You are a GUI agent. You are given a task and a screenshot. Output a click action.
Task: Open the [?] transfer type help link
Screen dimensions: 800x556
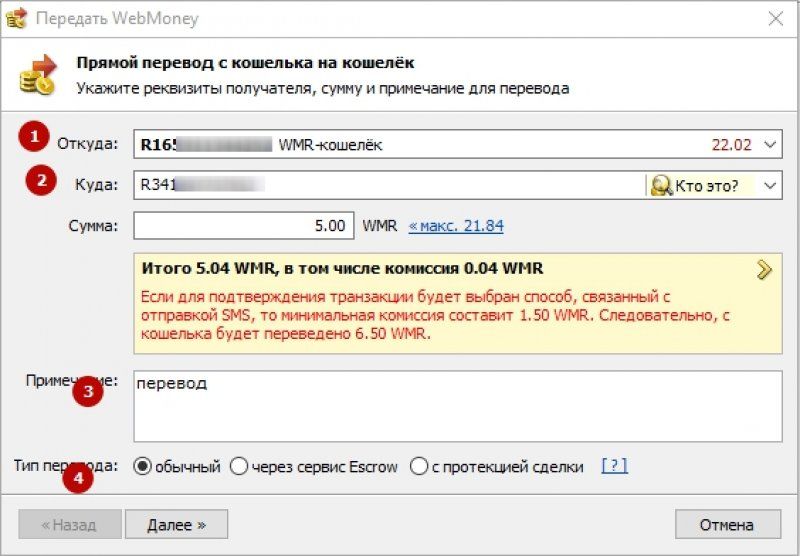614,466
